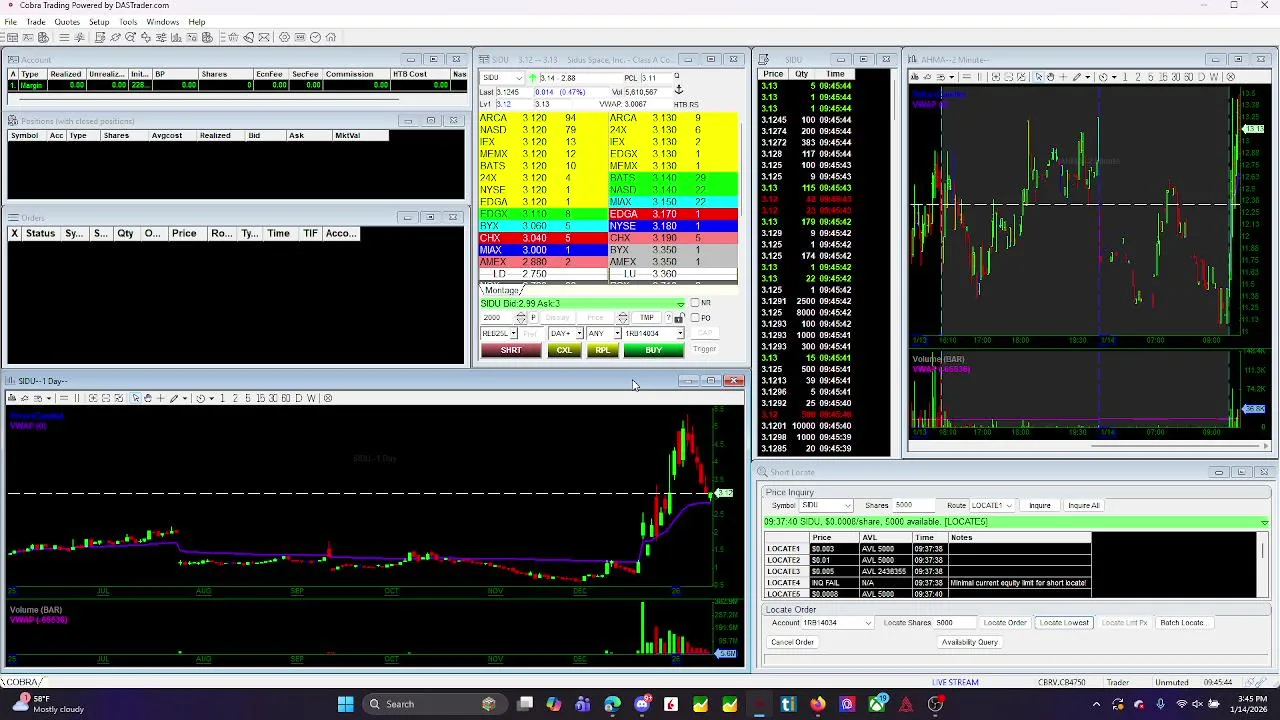Open the Montage account 1RB14034 dropdown

point(680,334)
